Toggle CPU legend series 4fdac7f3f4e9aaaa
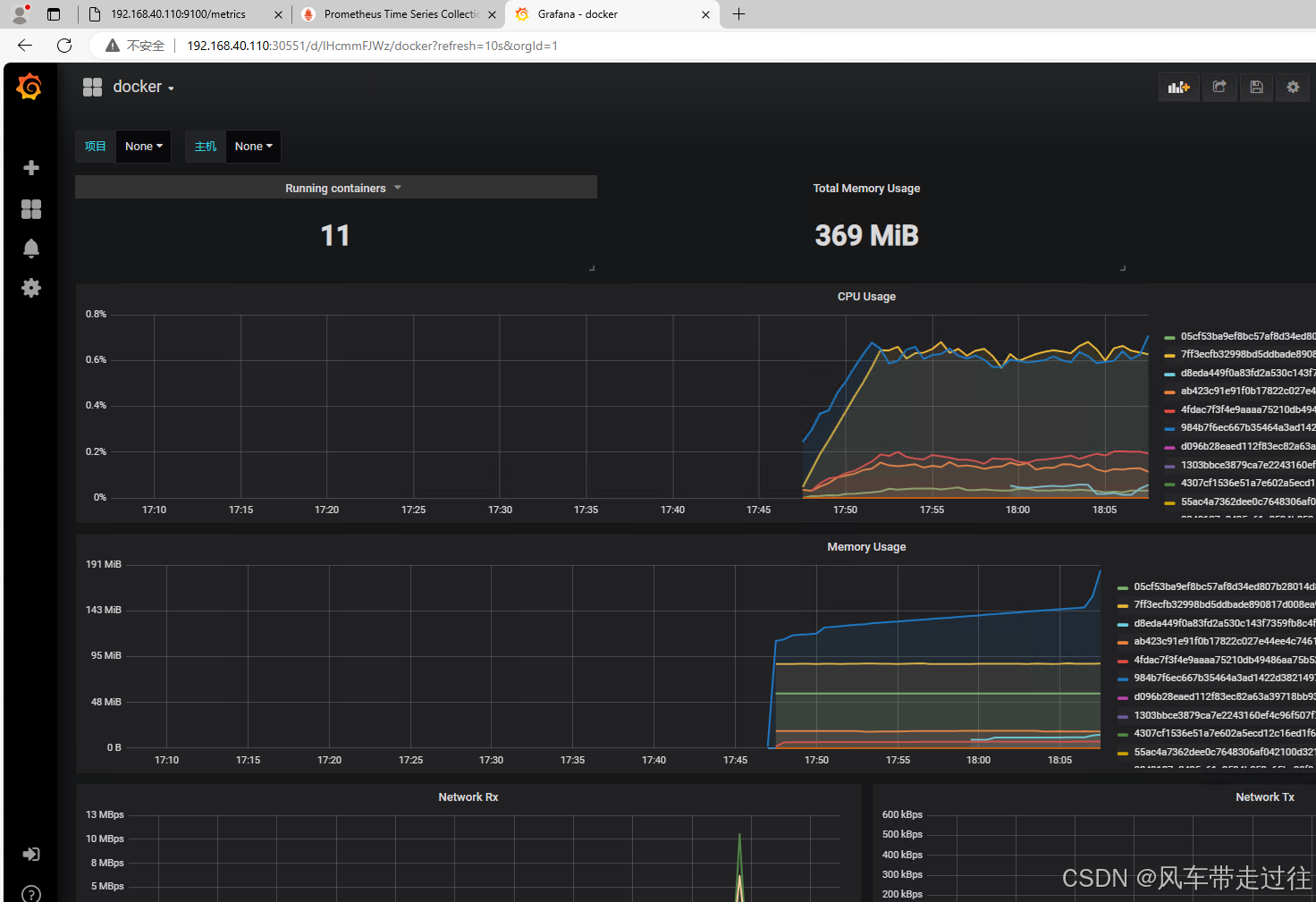The image size is (1316, 902). pyautogui.click(x=1247, y=409)
